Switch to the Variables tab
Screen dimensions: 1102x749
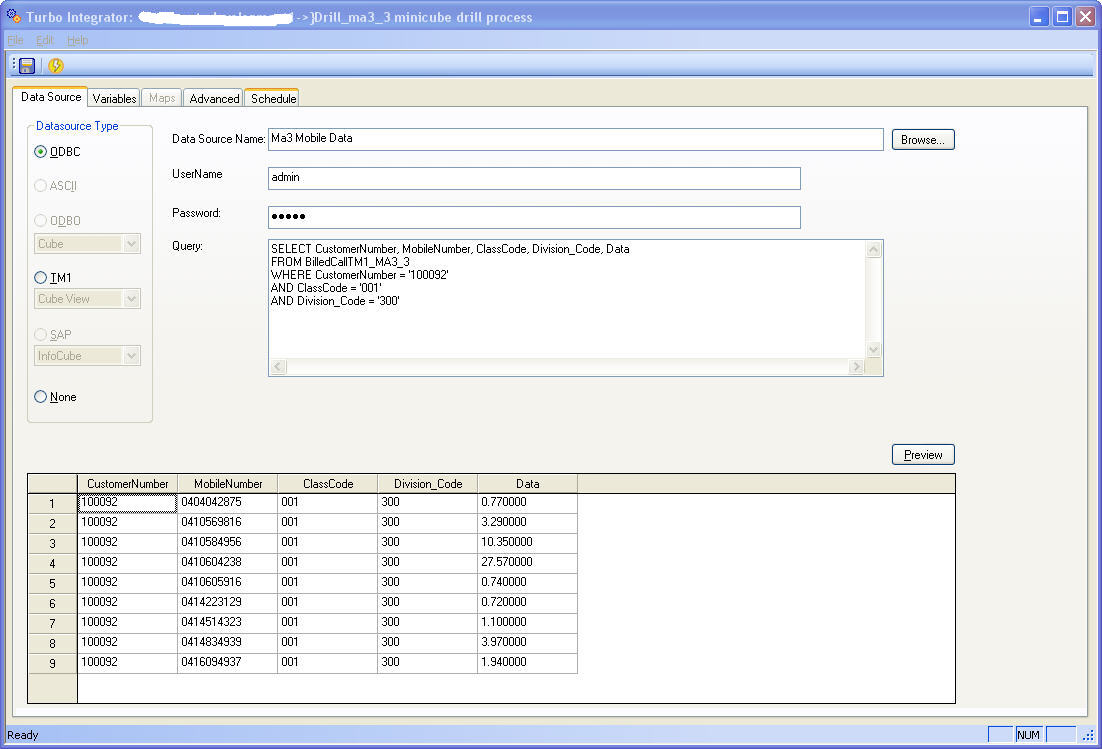(x=114, y=99)
